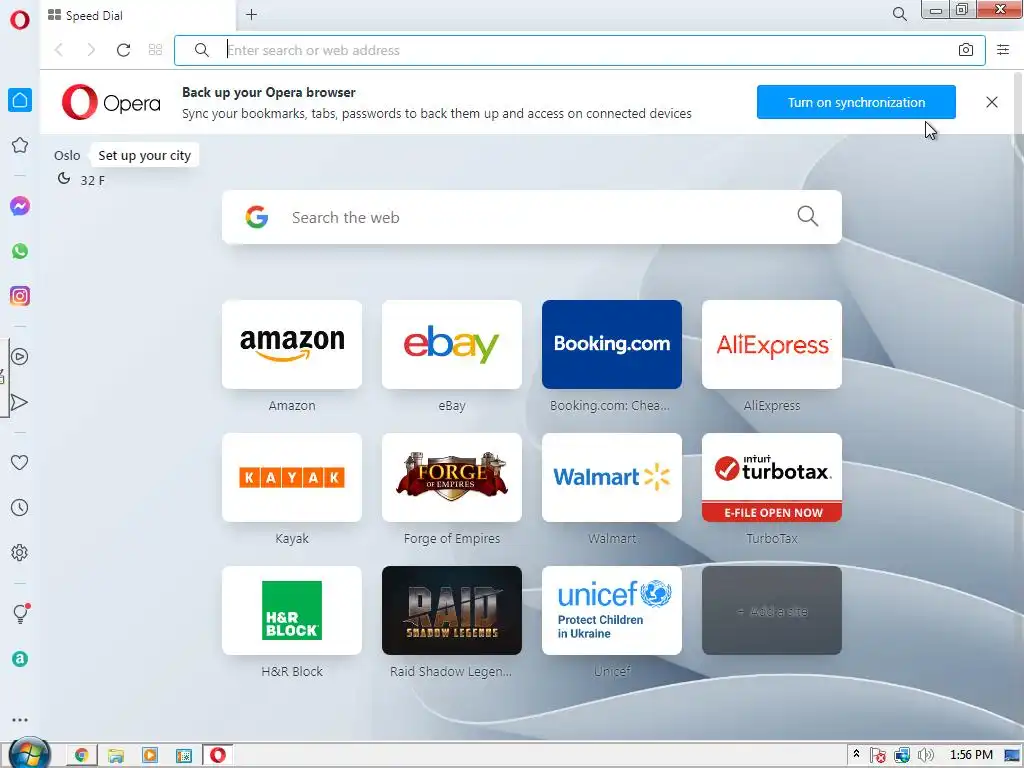The width and height of the screenshot is (1024, 768).
Task: Open Settings gear in sidebar
Action: (20, 552)
